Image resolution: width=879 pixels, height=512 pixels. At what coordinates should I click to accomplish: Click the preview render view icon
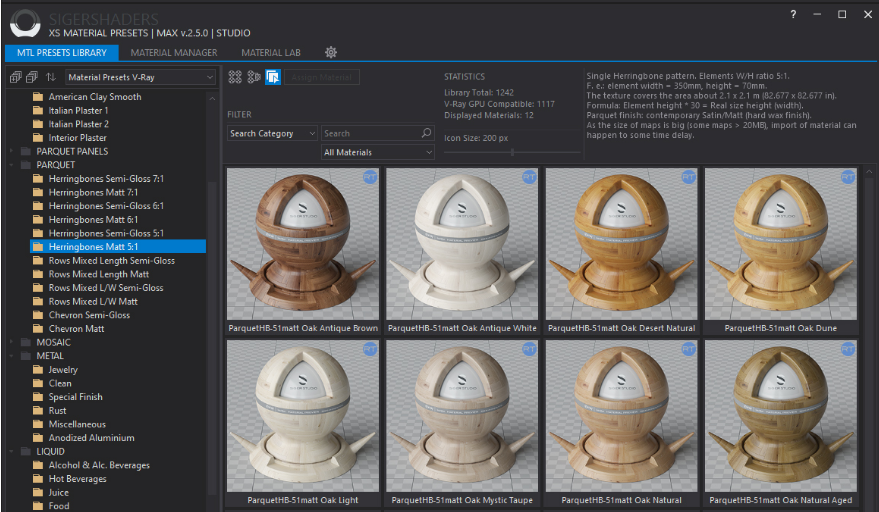click(254, 77)
